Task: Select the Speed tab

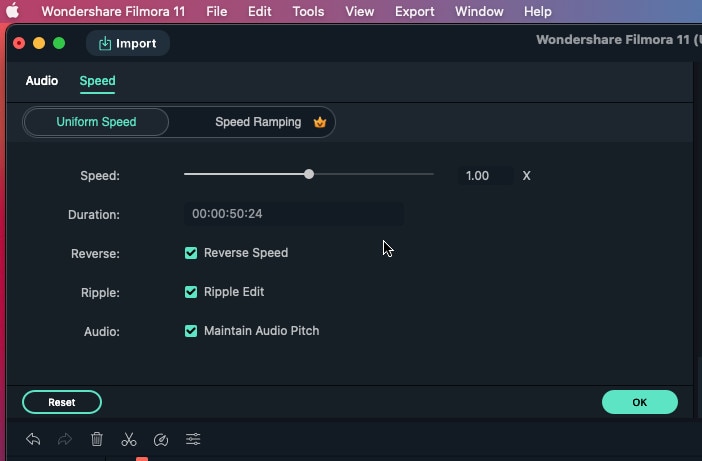Action: (97, 81)
